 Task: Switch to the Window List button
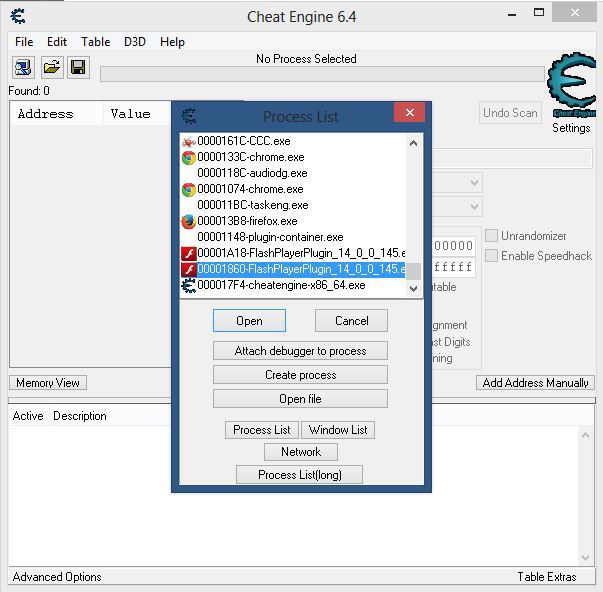pos(338,430)
